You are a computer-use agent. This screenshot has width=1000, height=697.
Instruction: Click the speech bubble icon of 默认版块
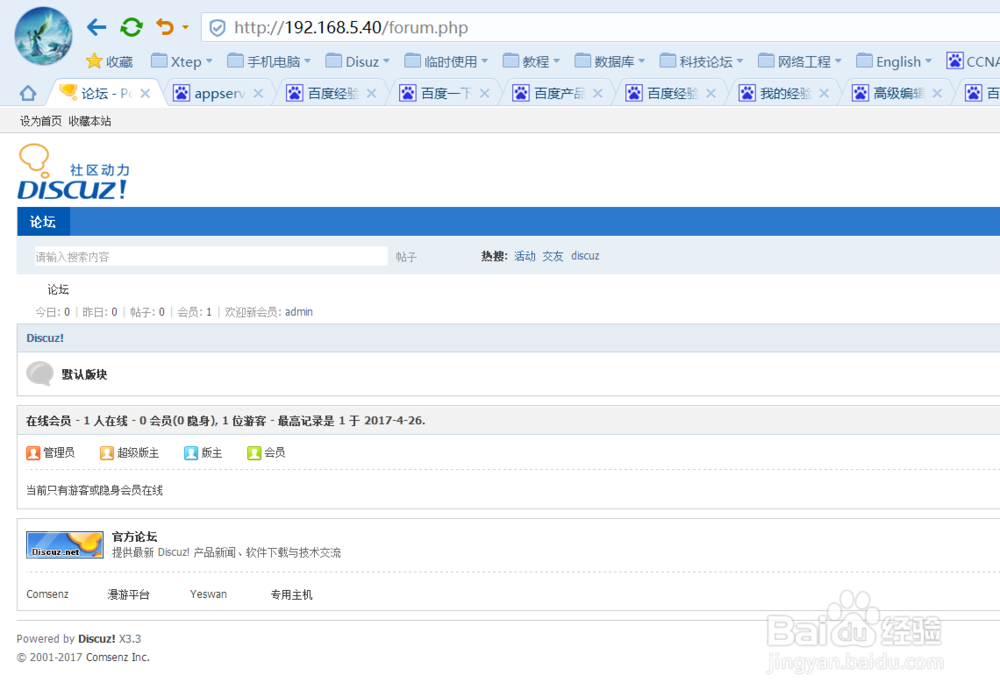tap(40, 373)
